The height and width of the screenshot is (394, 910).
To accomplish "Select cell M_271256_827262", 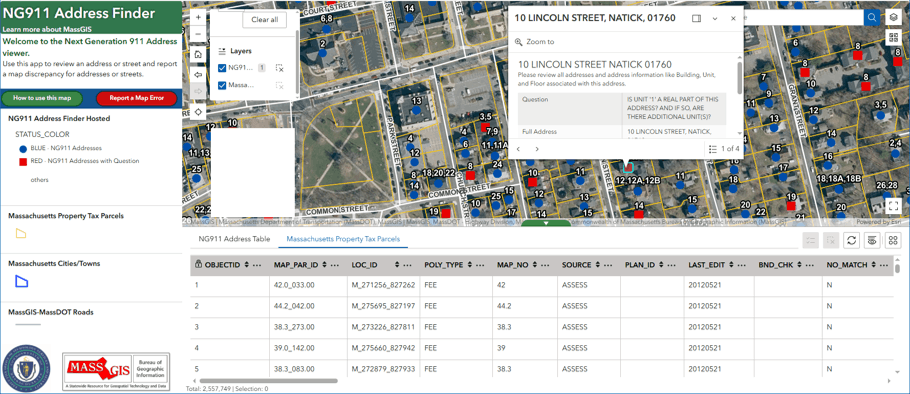I will 384,285.
